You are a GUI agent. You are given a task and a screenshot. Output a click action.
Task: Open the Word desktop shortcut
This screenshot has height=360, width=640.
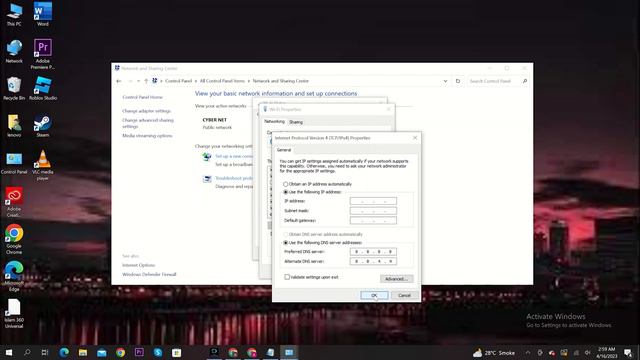(42, 15)
